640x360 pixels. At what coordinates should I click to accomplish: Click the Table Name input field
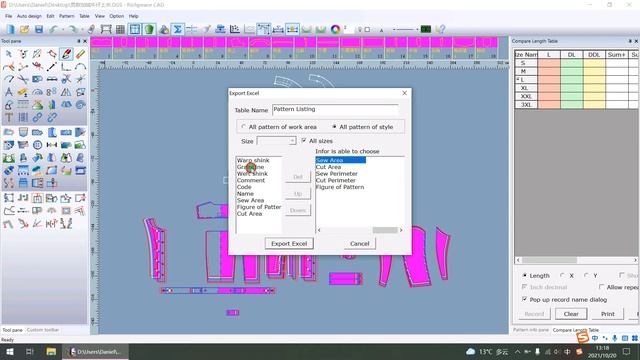click(x=335, y=109)
